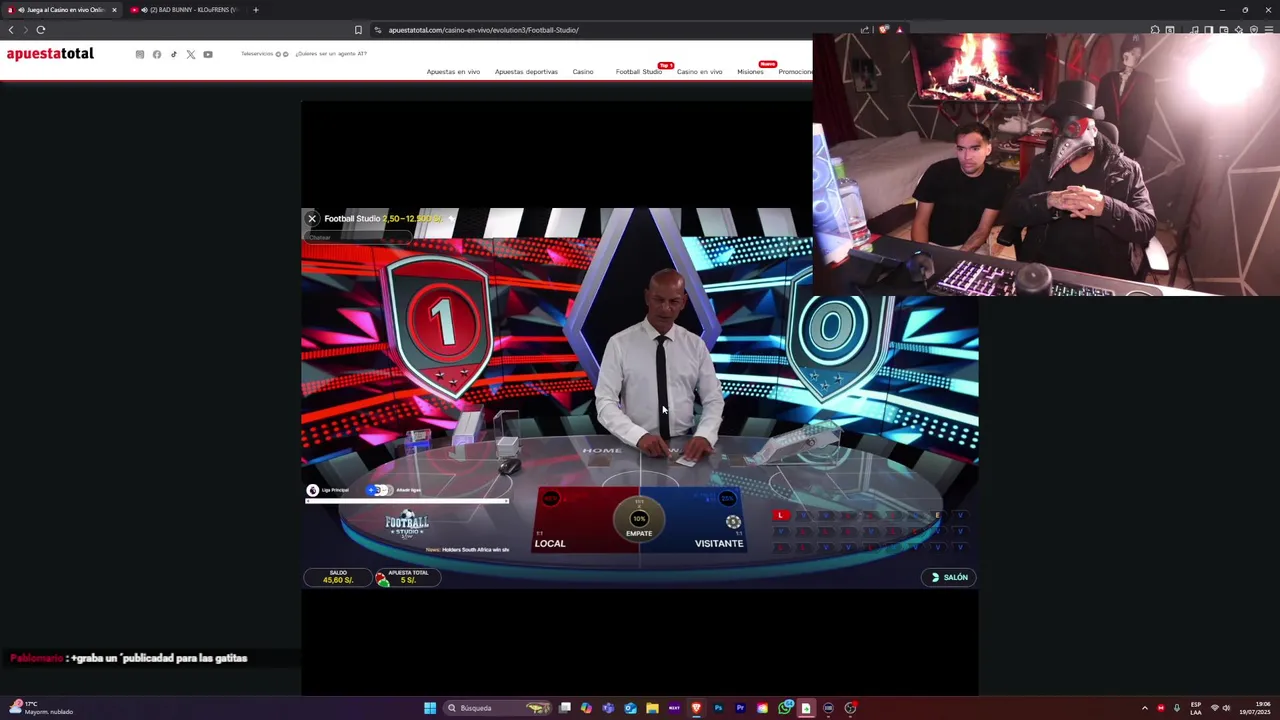Open File Explorer from taskbar
Viewport: 1280px width, 720px height.
tap(652, 708)
